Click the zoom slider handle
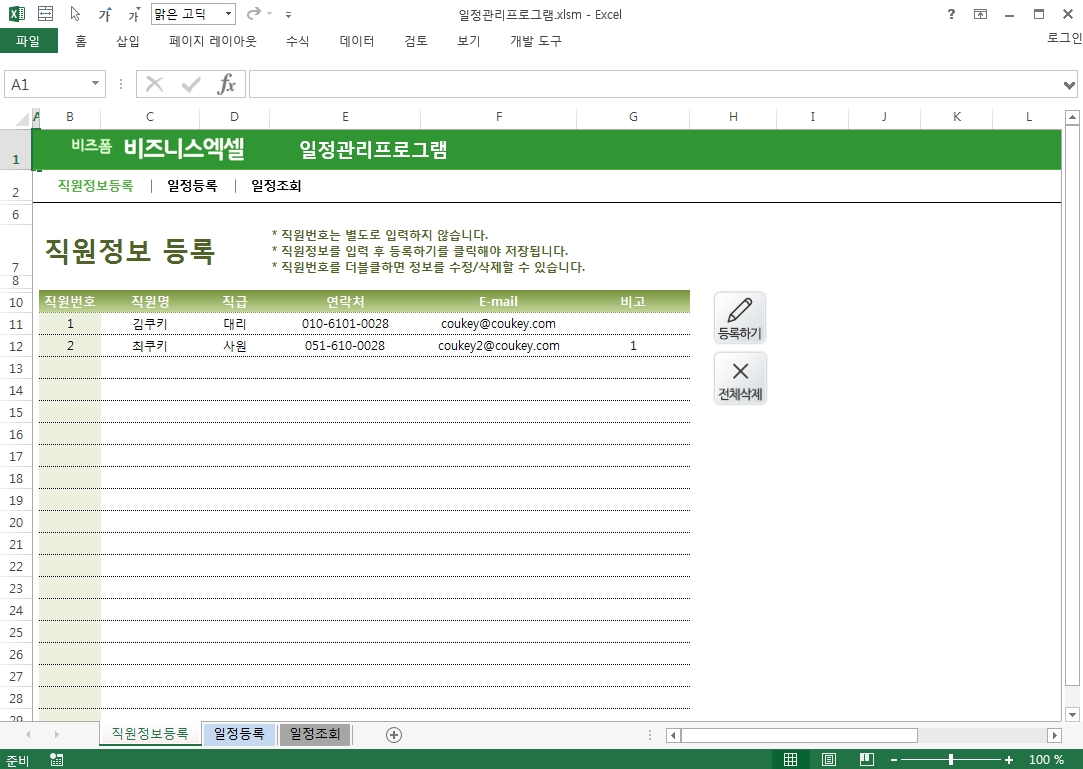The image size is (1083, 769). point(950,760)
